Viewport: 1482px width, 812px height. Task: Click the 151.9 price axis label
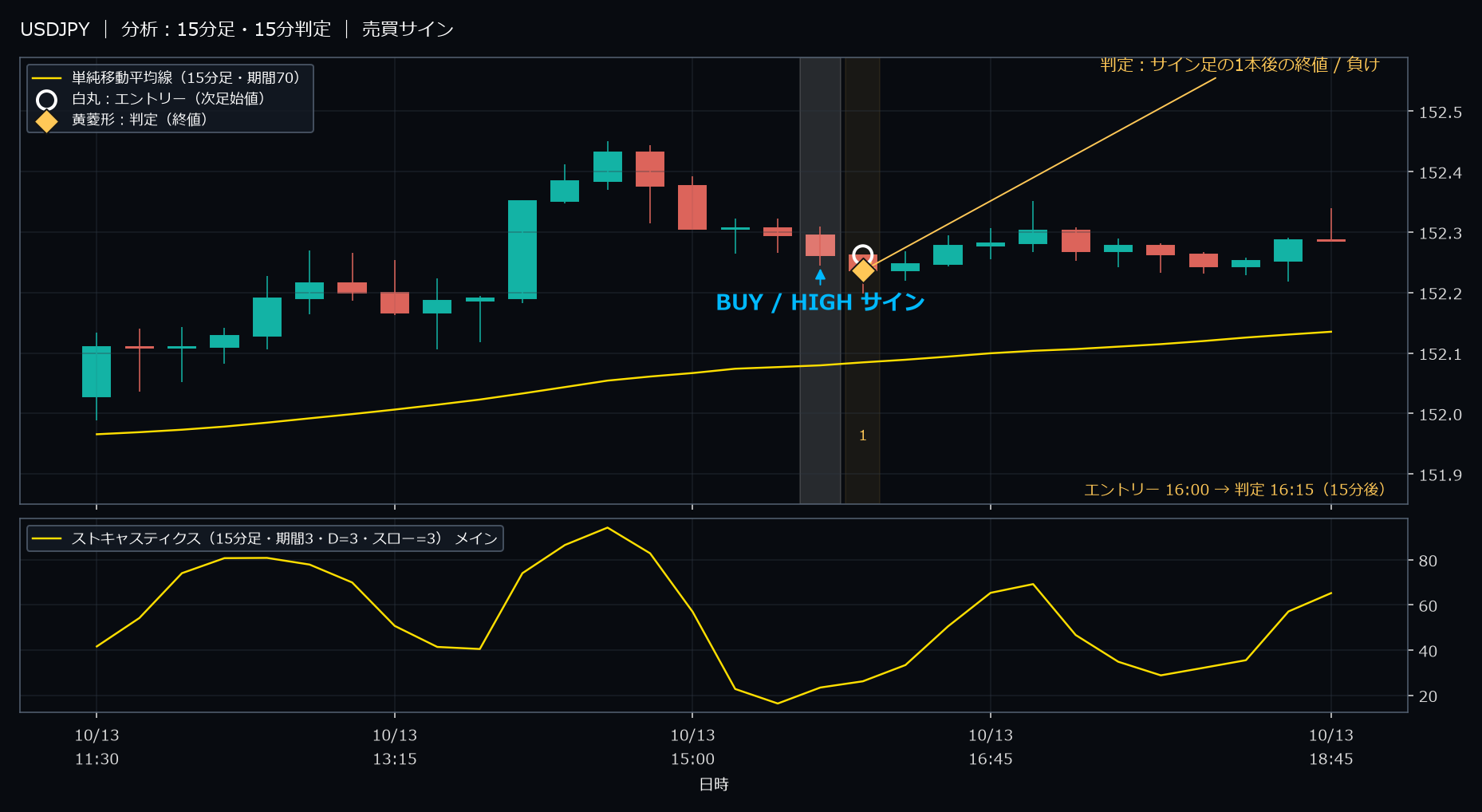1440,475
